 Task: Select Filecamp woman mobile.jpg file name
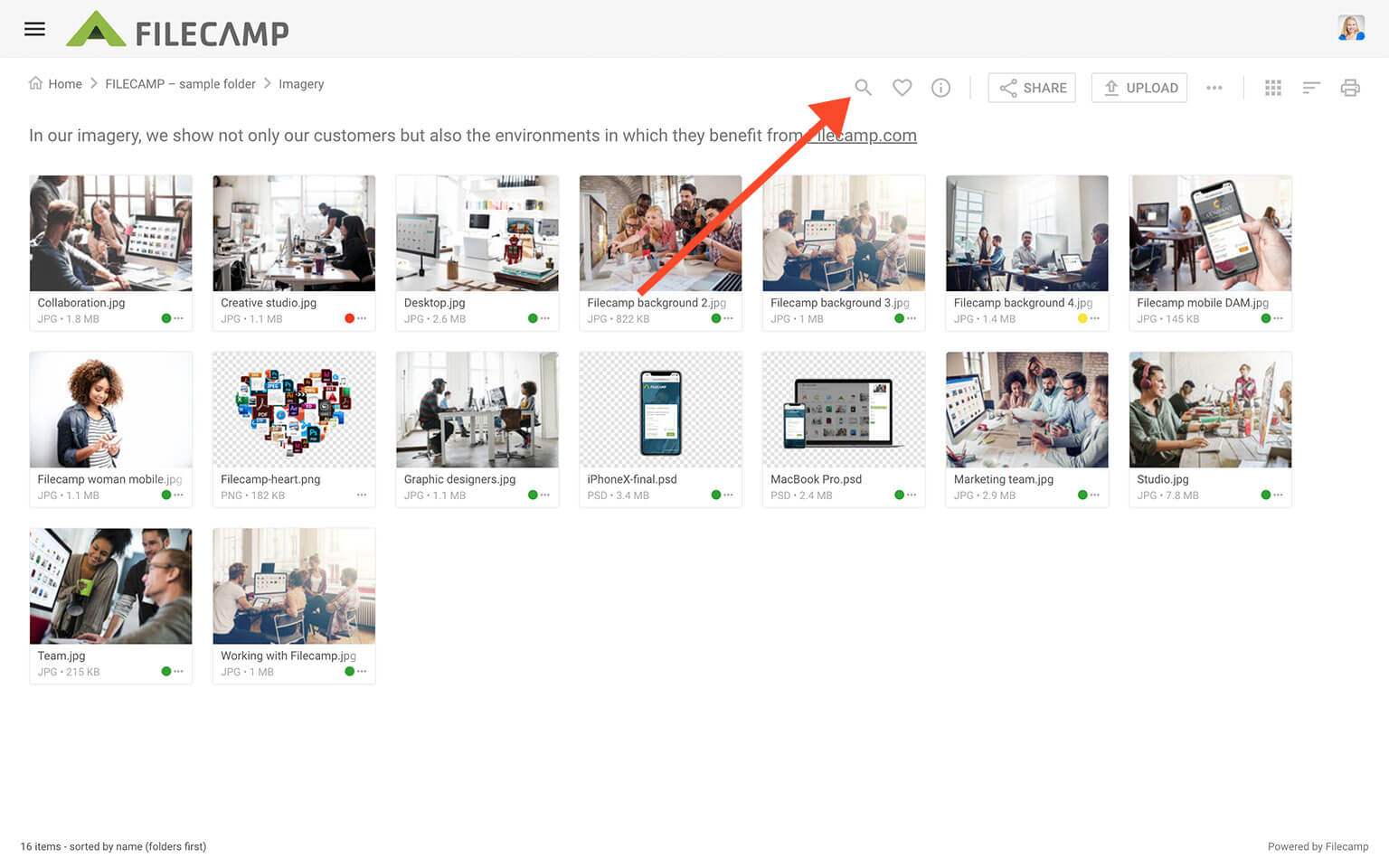point(109,479)
